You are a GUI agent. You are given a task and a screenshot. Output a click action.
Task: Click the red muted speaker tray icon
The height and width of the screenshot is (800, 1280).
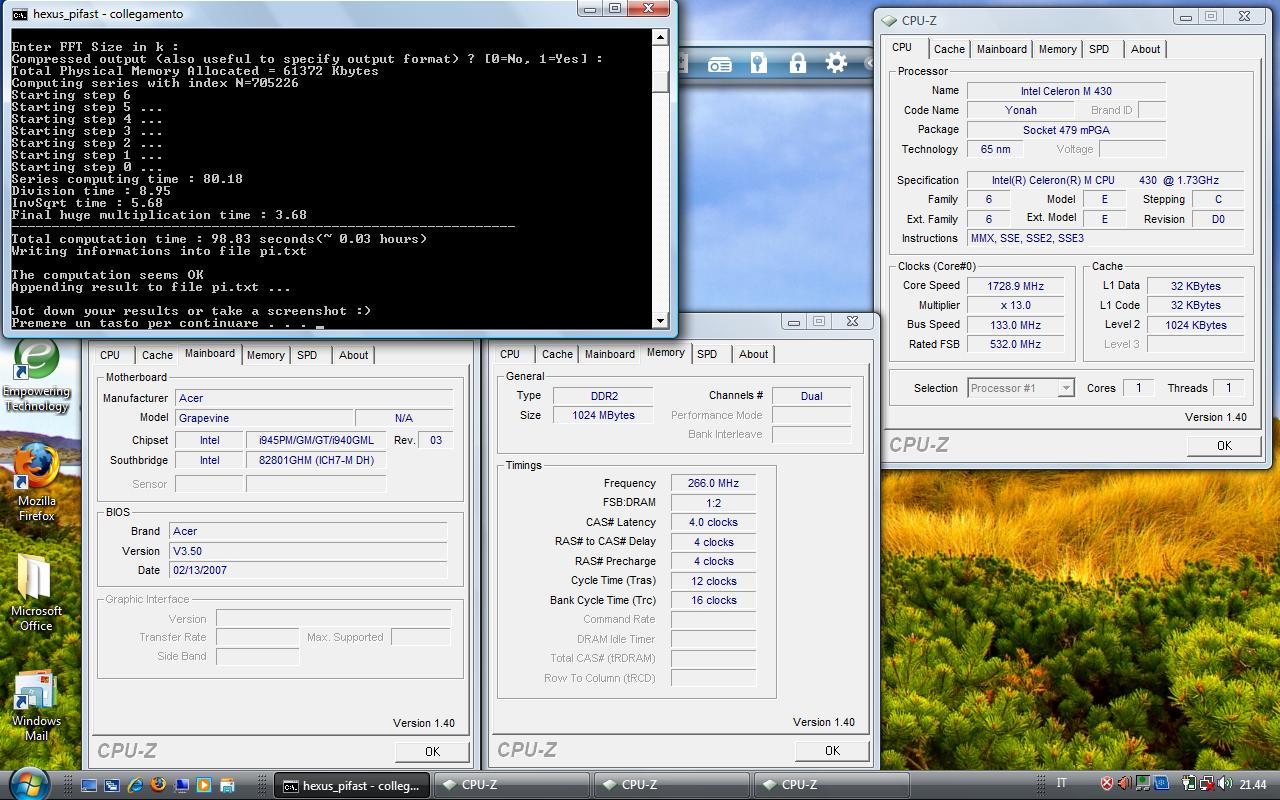[1124, 784]
